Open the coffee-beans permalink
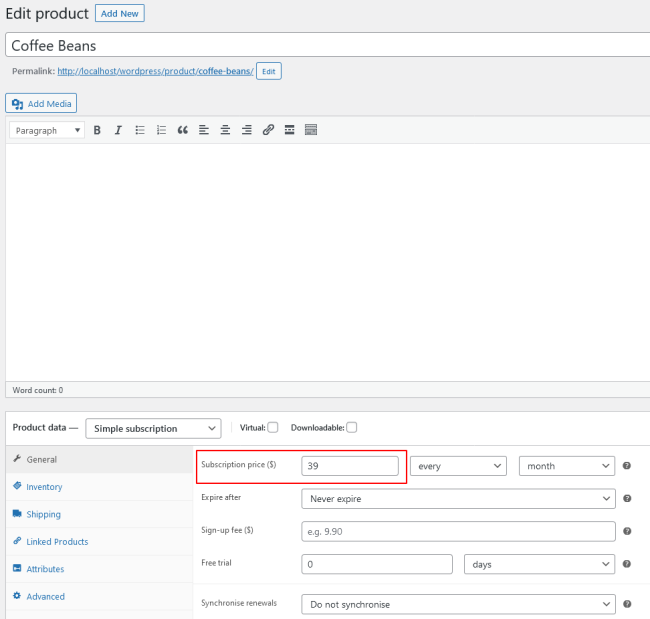Screen dimensions: 650x619 [x=155, y=72]
